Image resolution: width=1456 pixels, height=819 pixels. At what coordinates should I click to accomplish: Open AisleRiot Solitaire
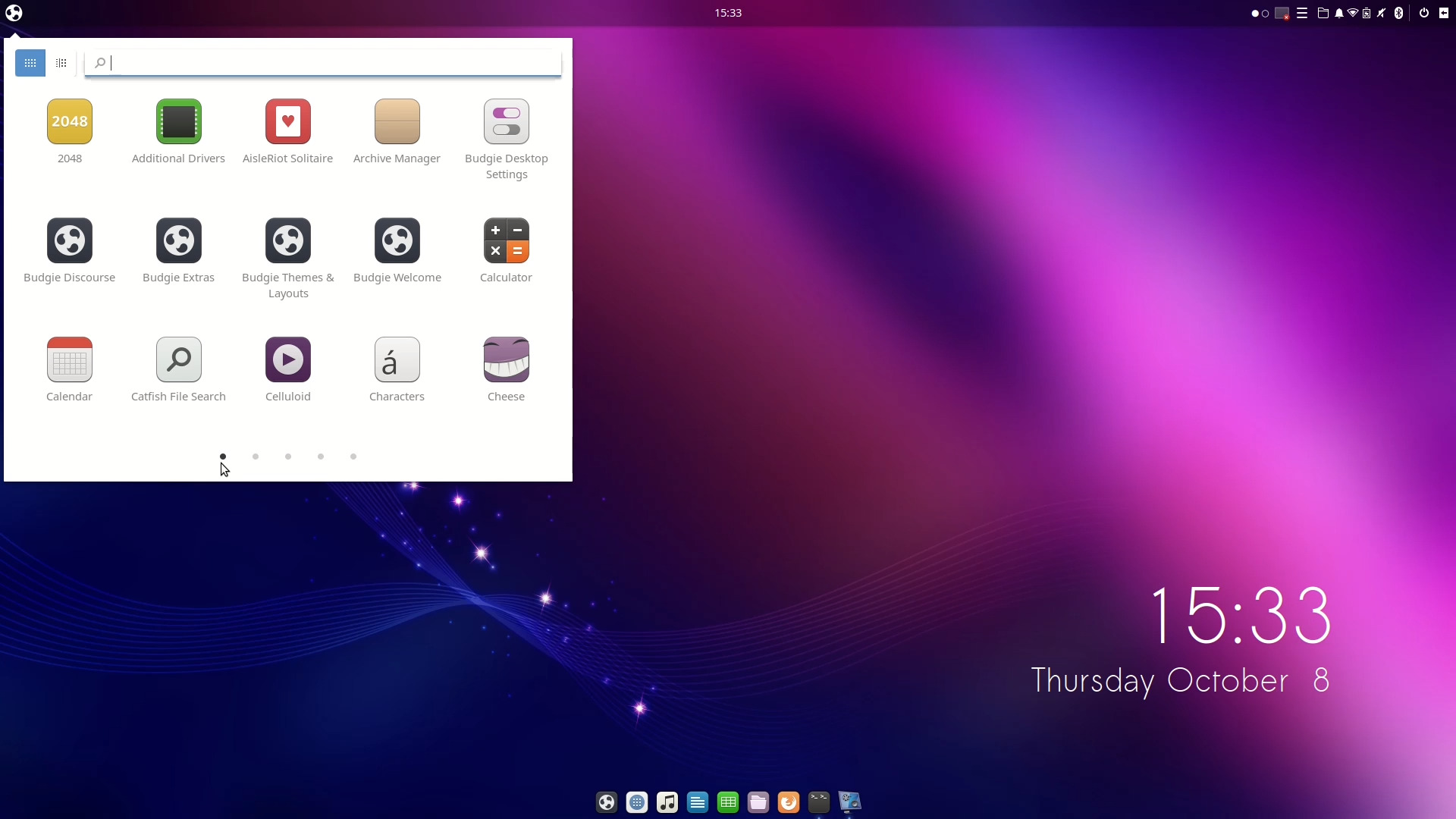point(287,121)
